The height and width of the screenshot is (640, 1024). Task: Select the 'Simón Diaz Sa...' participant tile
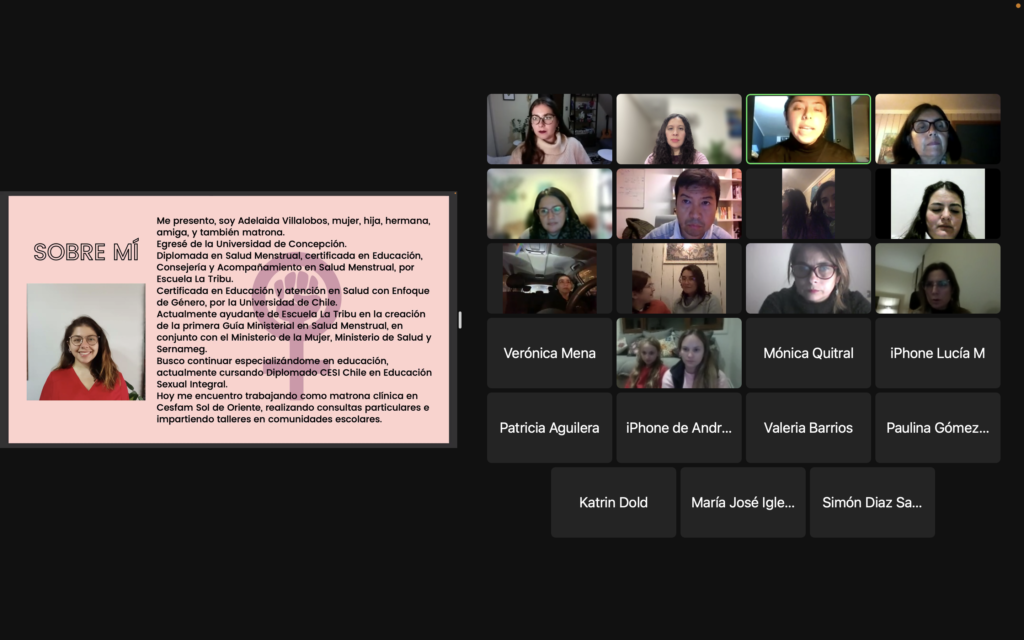872,502
